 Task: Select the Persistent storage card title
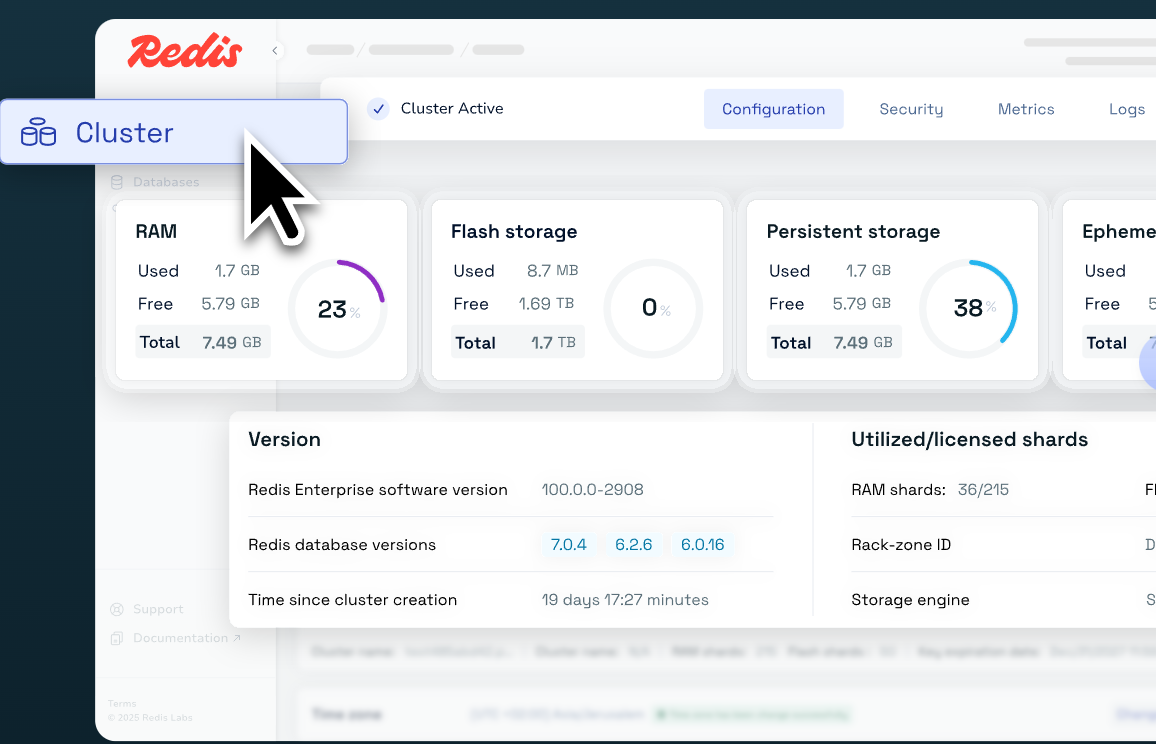(x=853, y=232)
